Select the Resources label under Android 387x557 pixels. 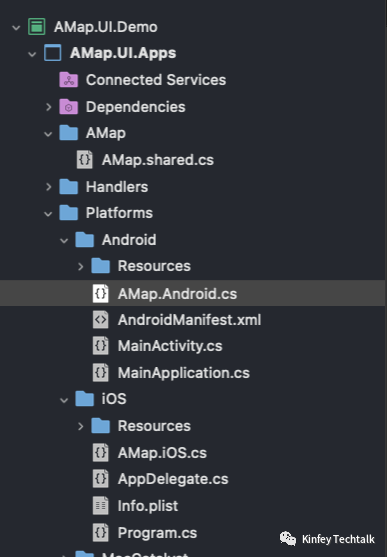coord(154,266)
